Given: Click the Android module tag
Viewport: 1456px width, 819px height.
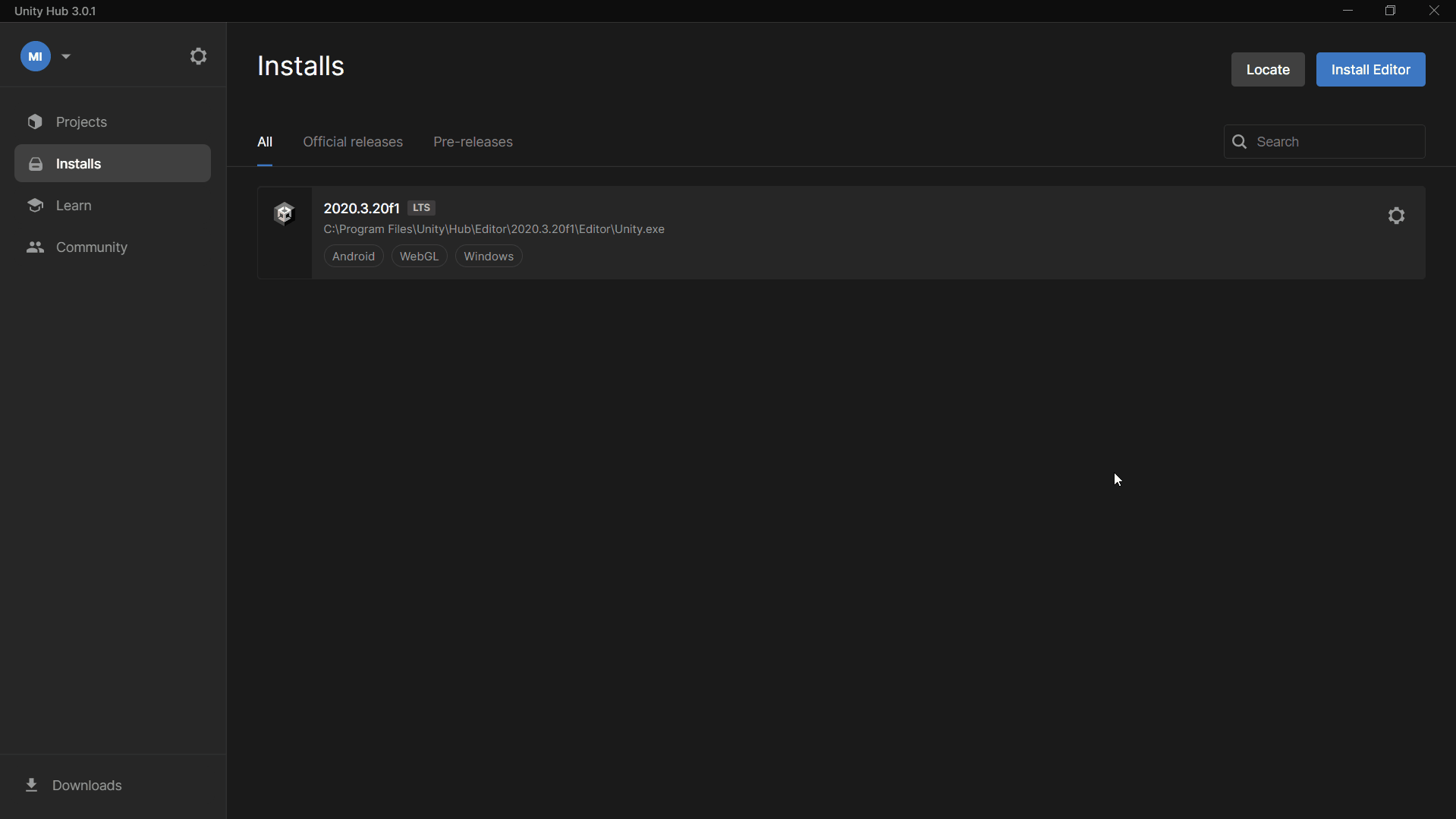Looking at the screenshot, I should [354, 257].
